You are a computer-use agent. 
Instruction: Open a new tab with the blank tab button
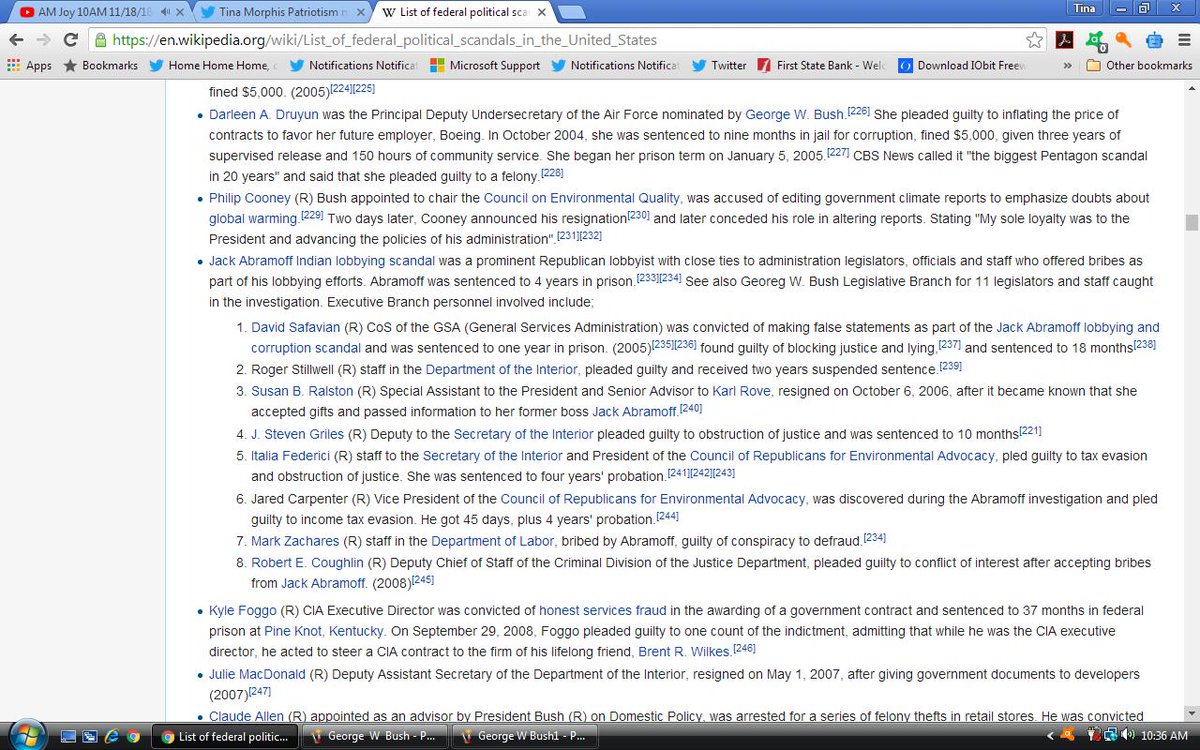pos(571,12)
